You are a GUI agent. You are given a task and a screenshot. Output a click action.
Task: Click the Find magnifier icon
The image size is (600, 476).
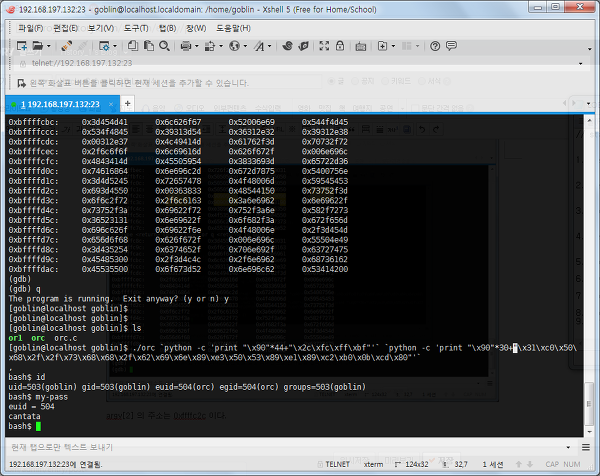[x=165, y=46]
